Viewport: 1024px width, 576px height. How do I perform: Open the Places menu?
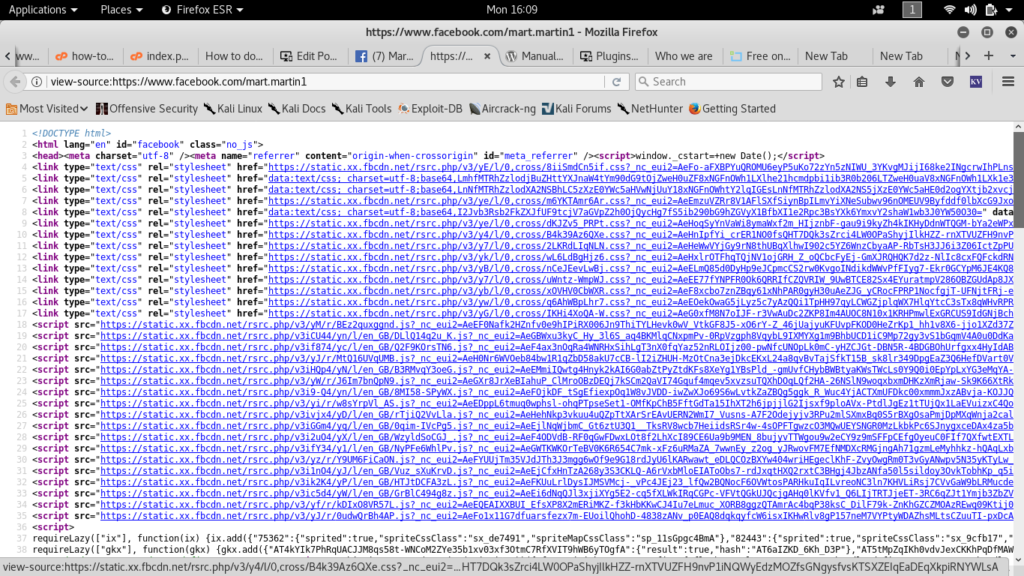[x=121, y=10]
